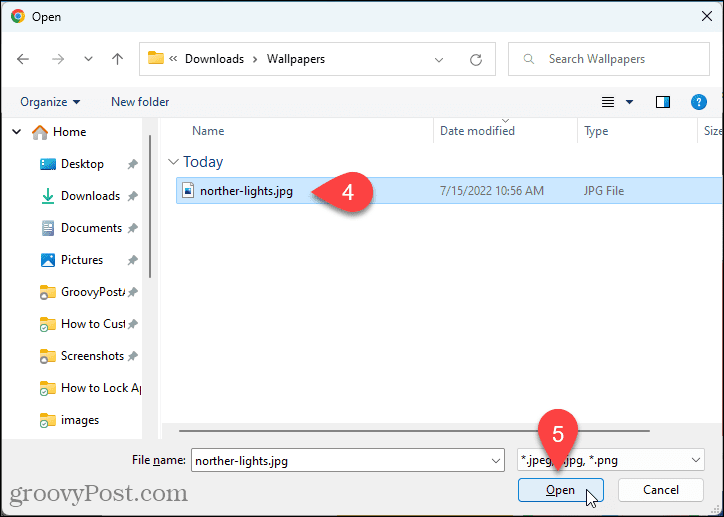The width and height of the screenshot is (724, 517).
Task: Open the GroovyPost folder in sidebar
Action: (82, 292)
